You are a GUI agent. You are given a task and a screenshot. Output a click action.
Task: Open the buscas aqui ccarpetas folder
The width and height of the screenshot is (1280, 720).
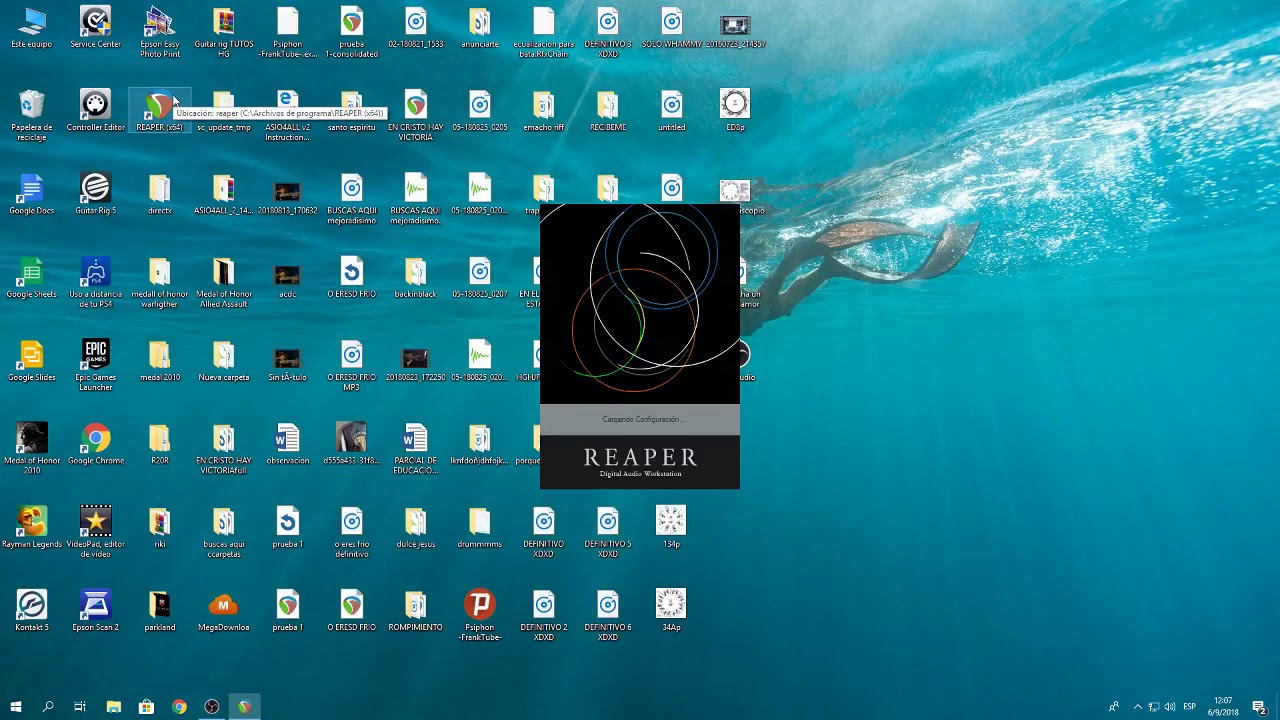click(x=224, y=533)
